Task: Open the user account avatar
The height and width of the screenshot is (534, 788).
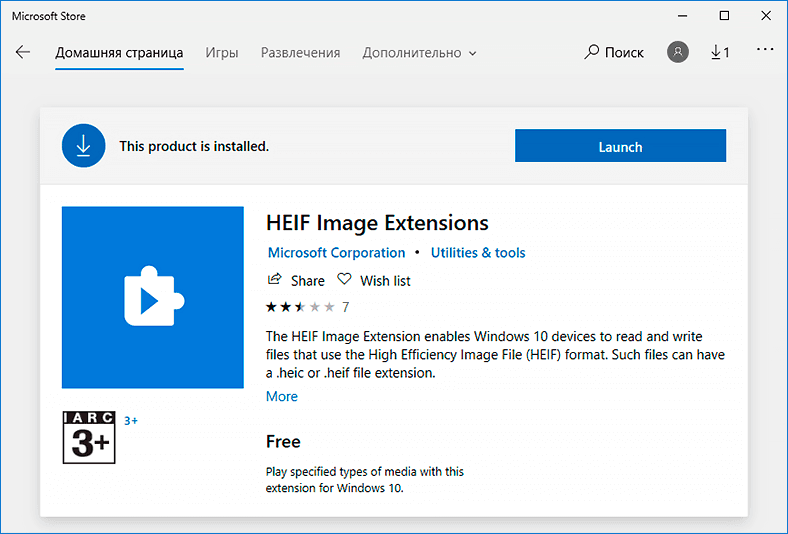Action: coord(677,52)
